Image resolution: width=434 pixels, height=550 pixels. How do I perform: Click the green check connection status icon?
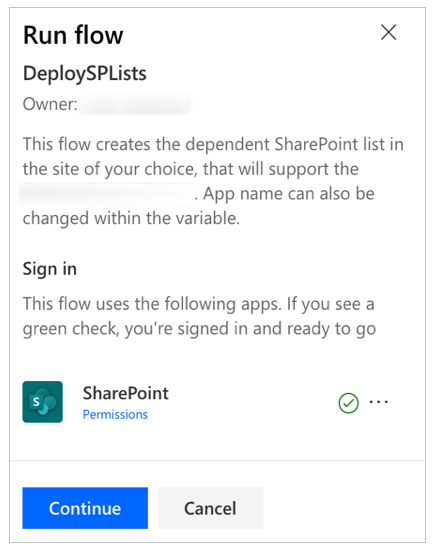[x=348, y=403]
